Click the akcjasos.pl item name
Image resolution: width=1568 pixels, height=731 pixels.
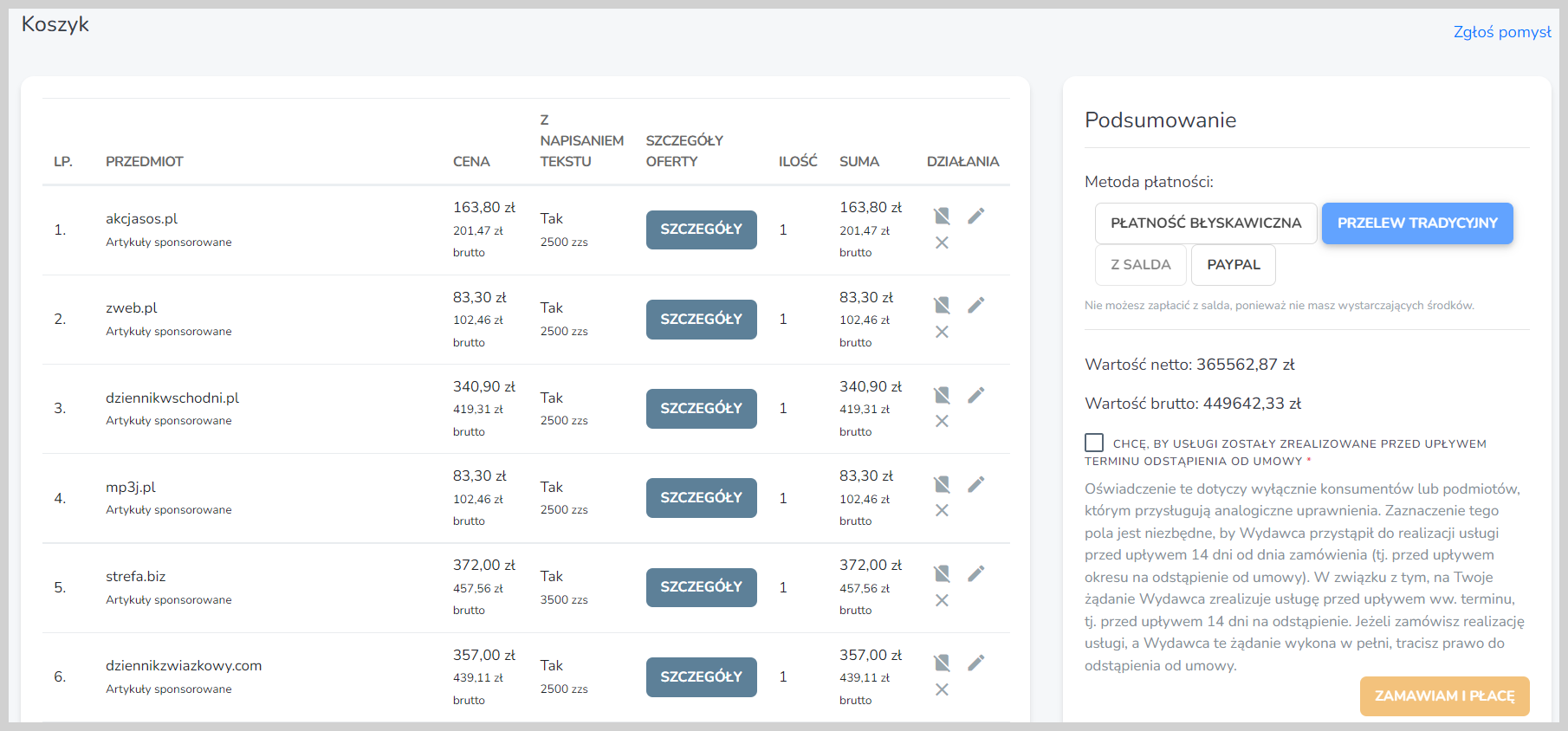click(x=142, y=219)
